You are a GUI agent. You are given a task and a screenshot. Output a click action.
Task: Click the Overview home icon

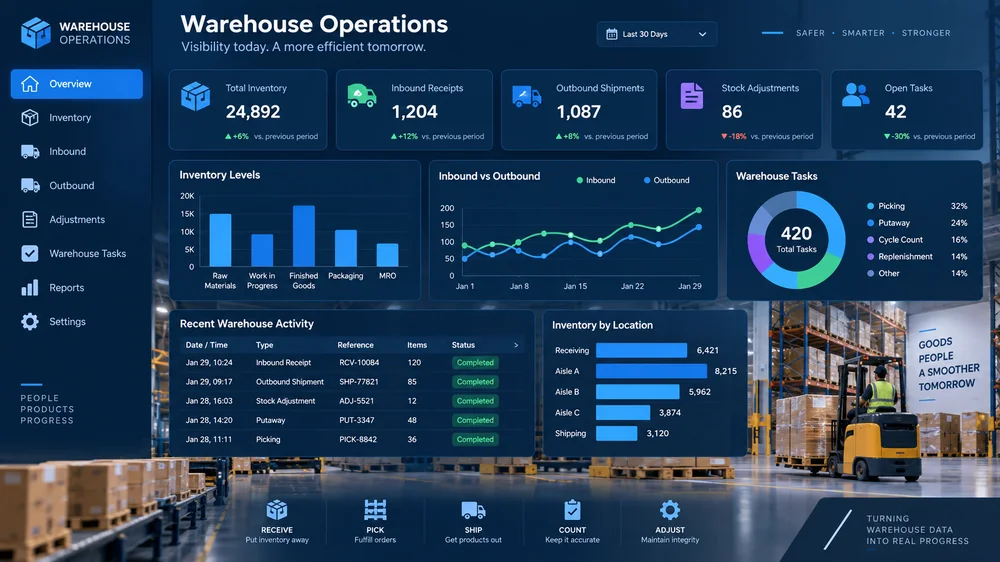click(29, 84)
